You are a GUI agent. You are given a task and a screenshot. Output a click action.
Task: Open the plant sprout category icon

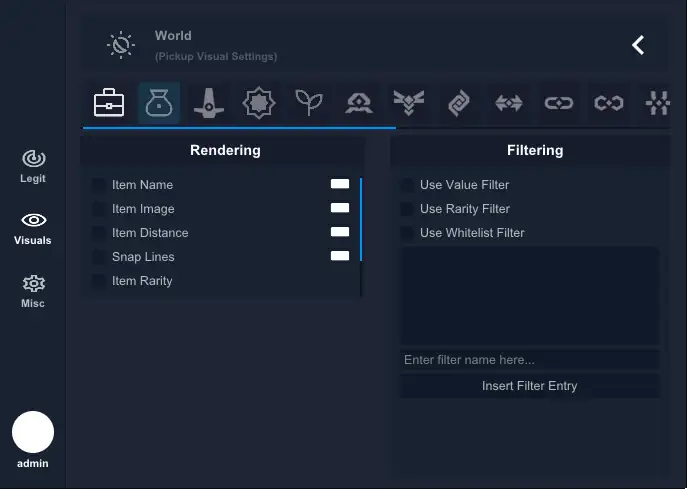pos(309,103)
